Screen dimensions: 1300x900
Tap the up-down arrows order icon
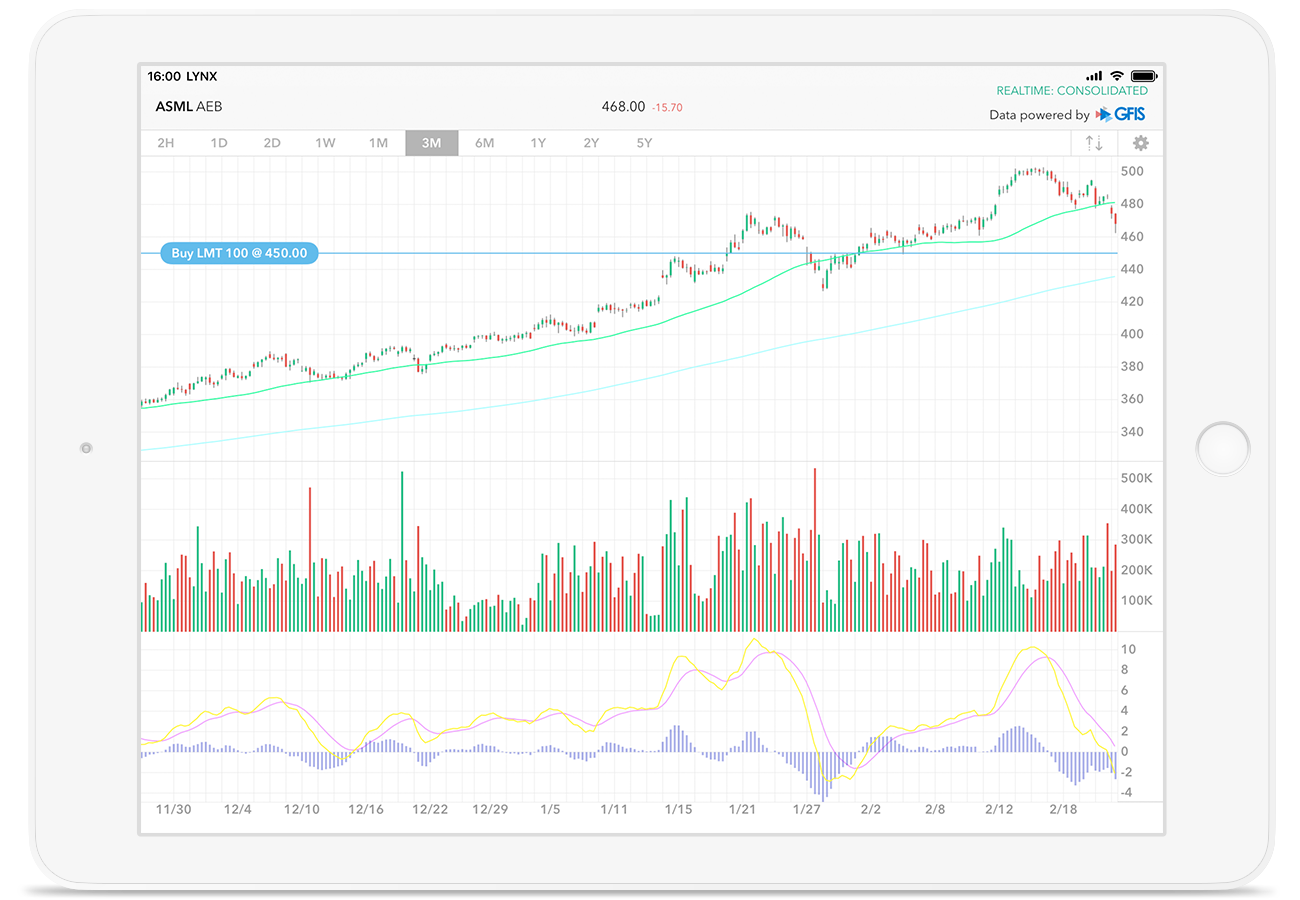click(1095, 143)
